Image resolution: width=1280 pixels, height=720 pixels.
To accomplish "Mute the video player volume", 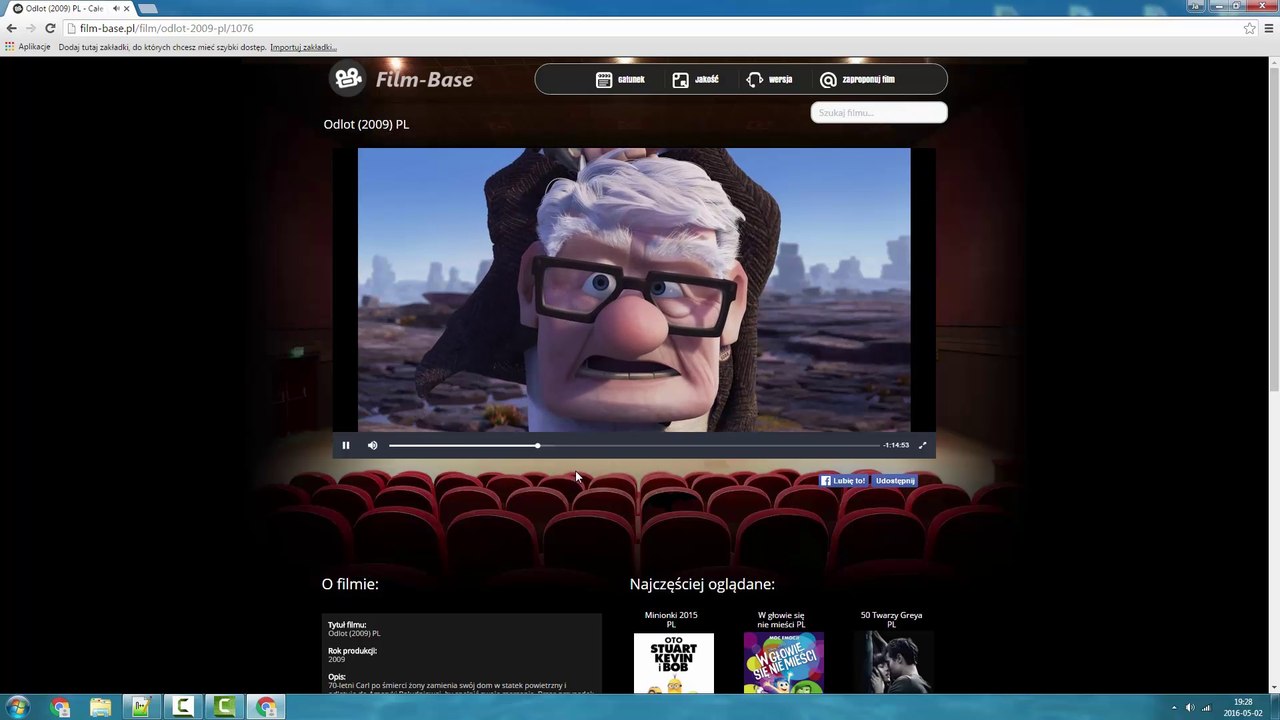I will point(372,445).
